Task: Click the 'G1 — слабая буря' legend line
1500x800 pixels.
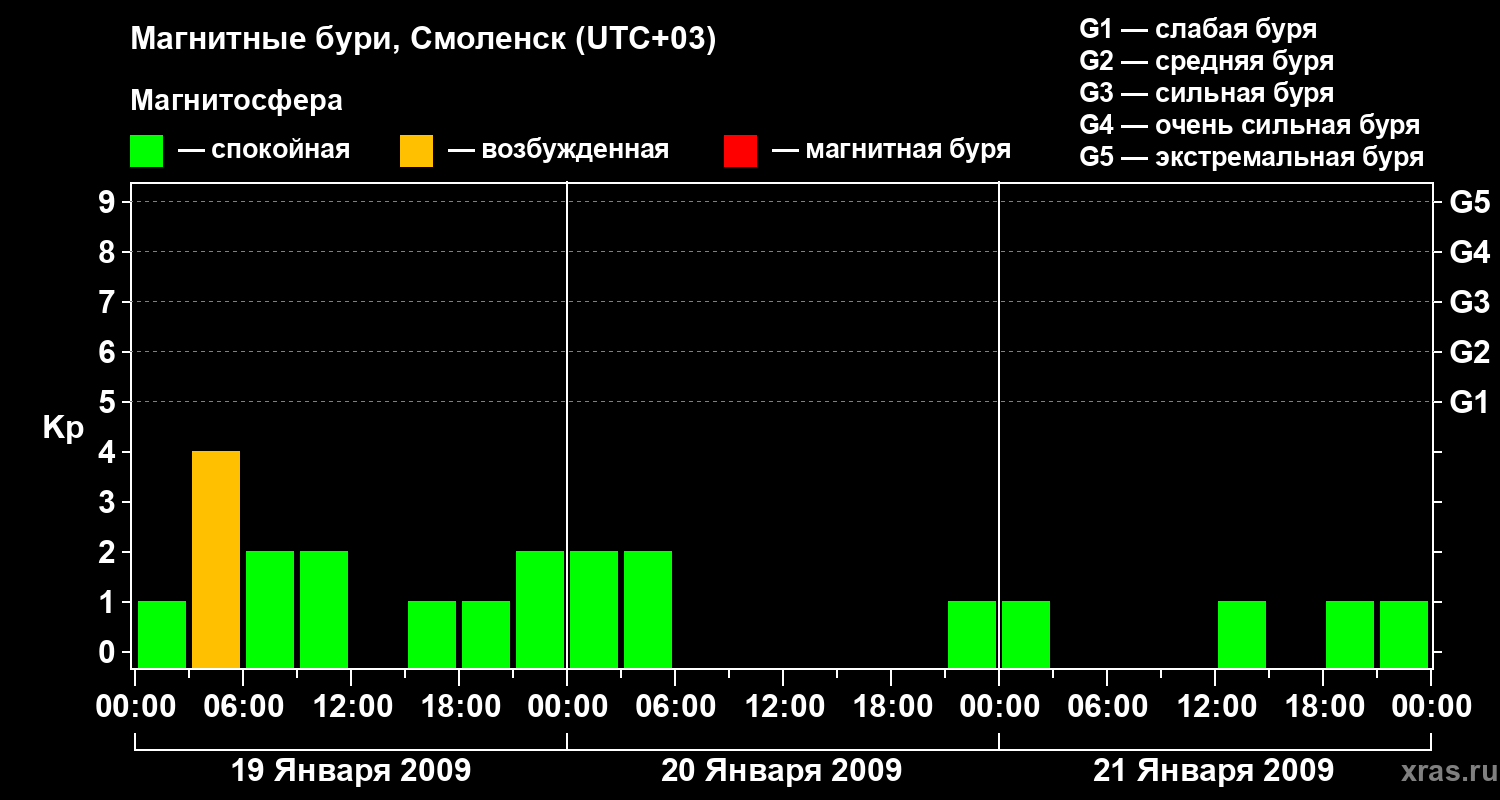Action: click(1198, 29)
